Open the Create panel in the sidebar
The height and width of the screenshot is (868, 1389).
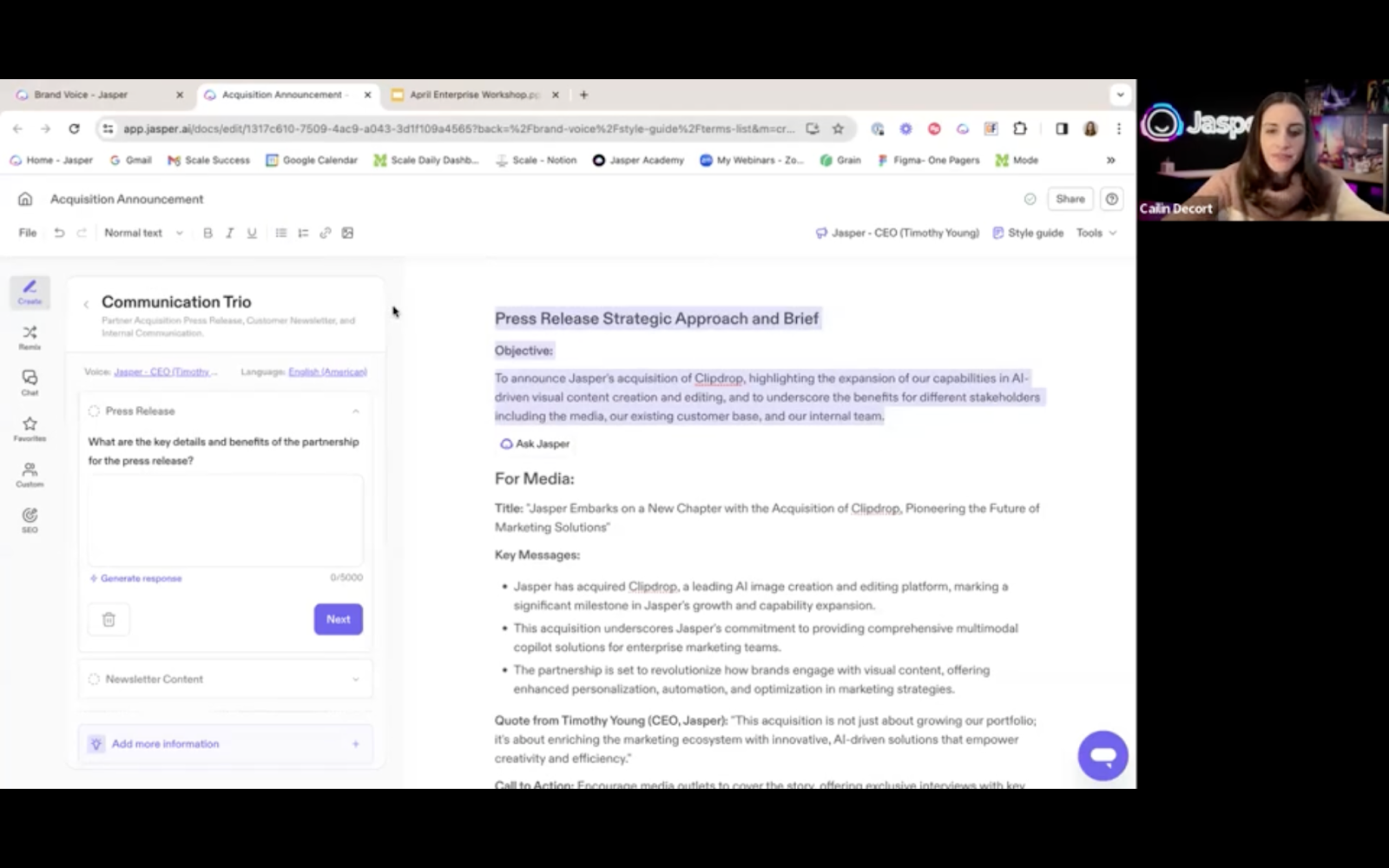click(30, 292)
